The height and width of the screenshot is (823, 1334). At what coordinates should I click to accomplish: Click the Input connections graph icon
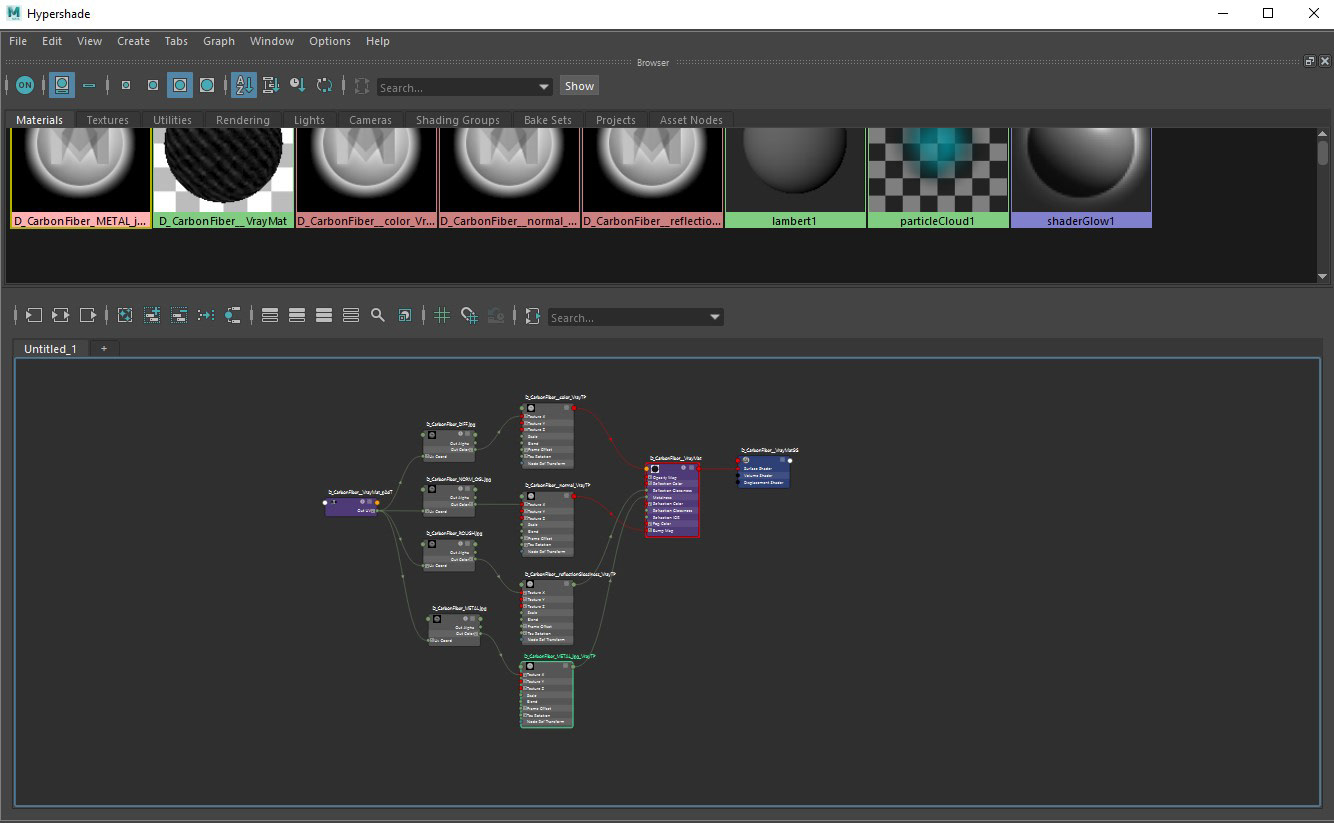(x=34, y=315)
